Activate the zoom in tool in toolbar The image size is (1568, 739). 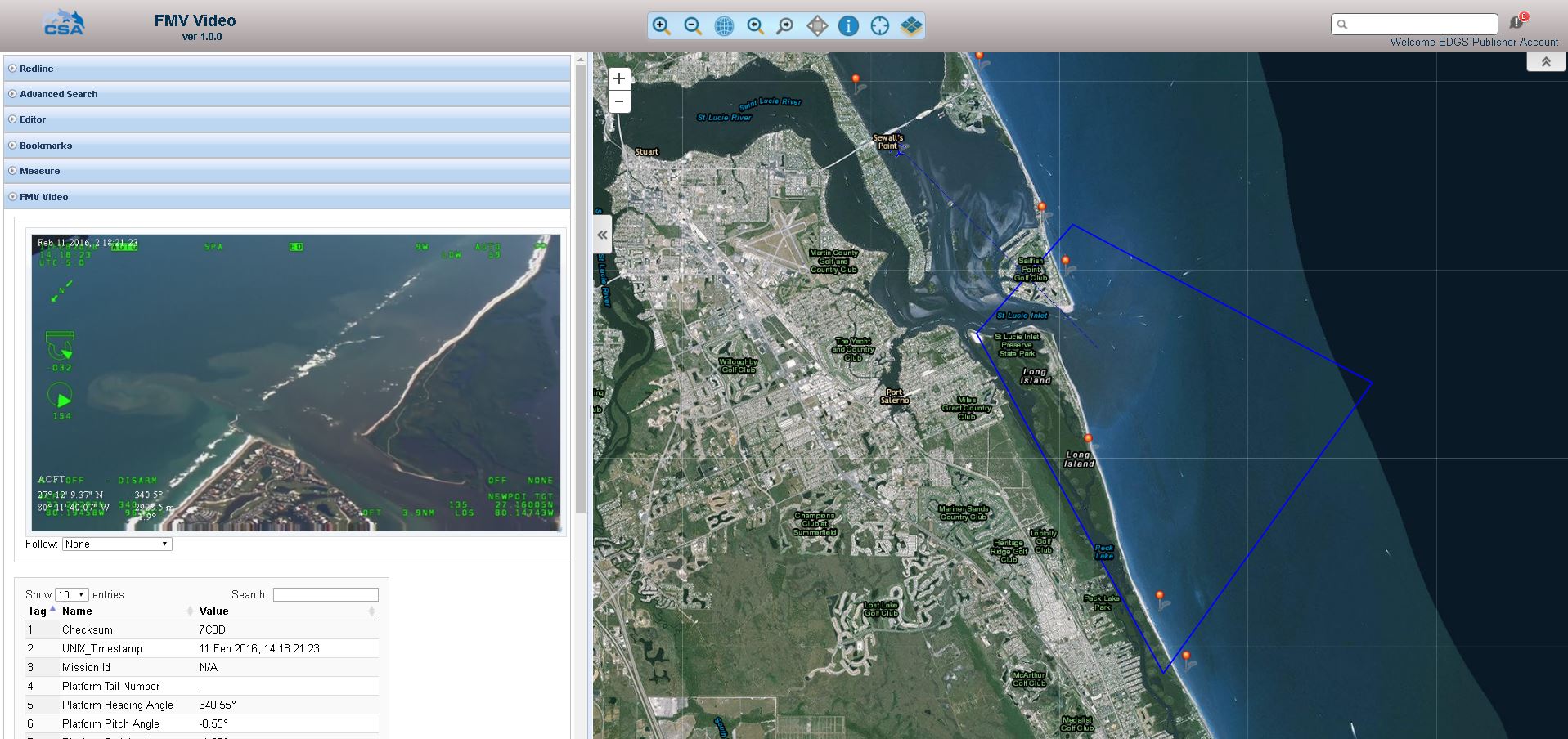point(661,26)
